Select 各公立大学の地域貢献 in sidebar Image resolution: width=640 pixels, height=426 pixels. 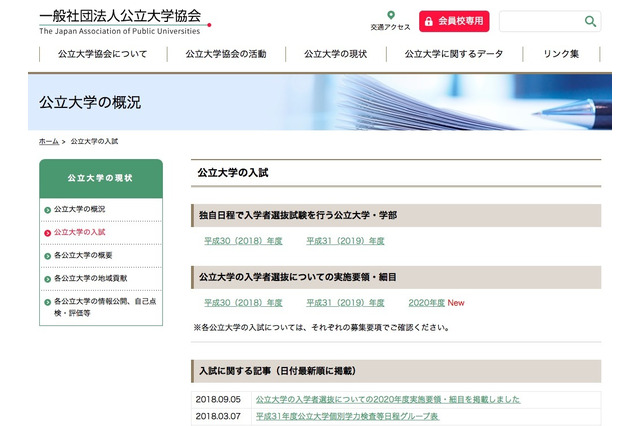pyautogui.click(x=91, y=278)
